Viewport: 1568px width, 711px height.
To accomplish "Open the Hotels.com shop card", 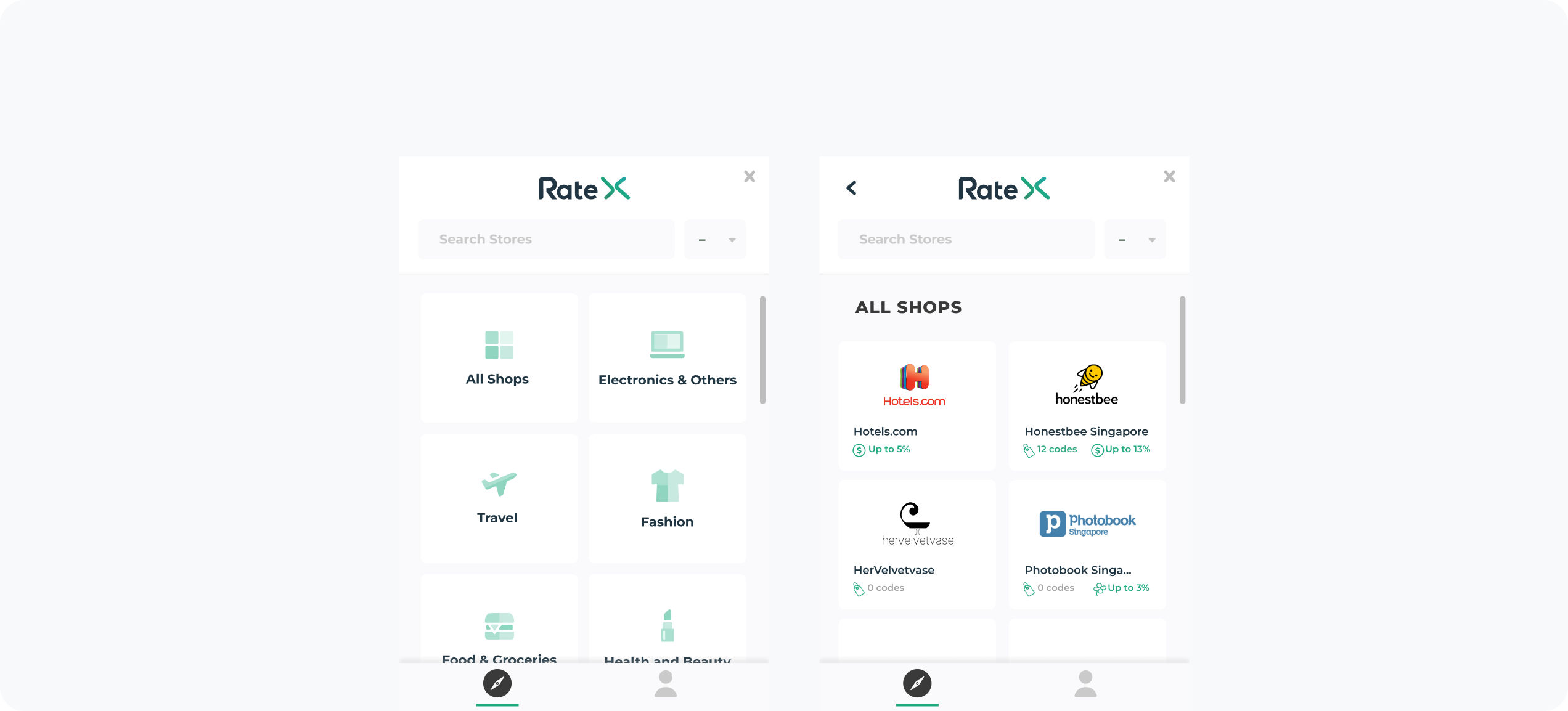I will click(x=917, y=407).
